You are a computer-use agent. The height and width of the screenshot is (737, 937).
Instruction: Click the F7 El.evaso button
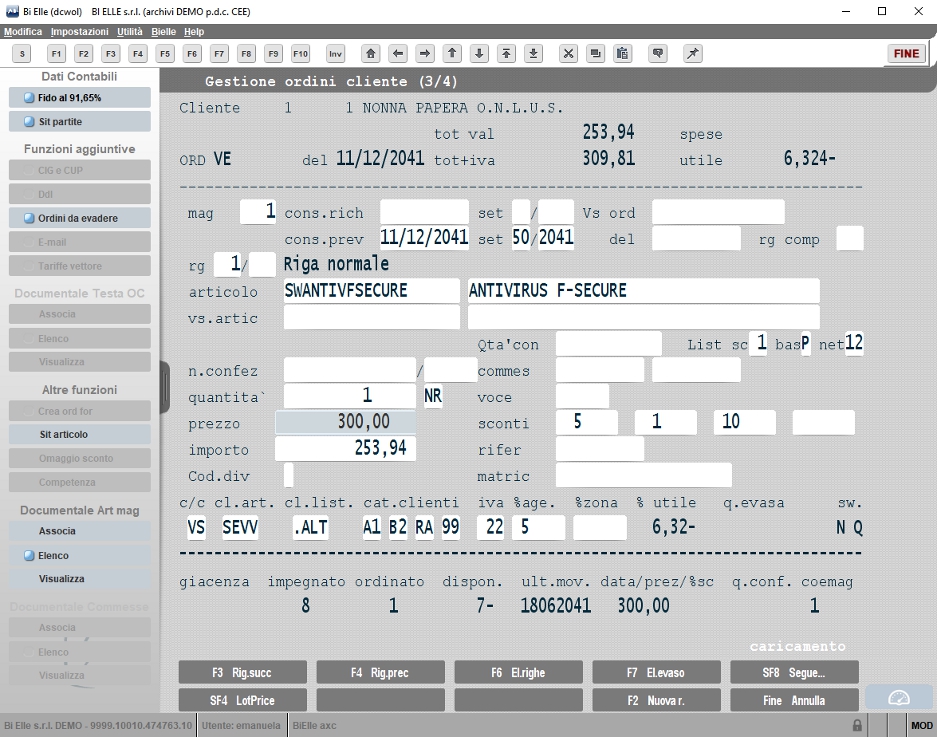tap(657, 672)
